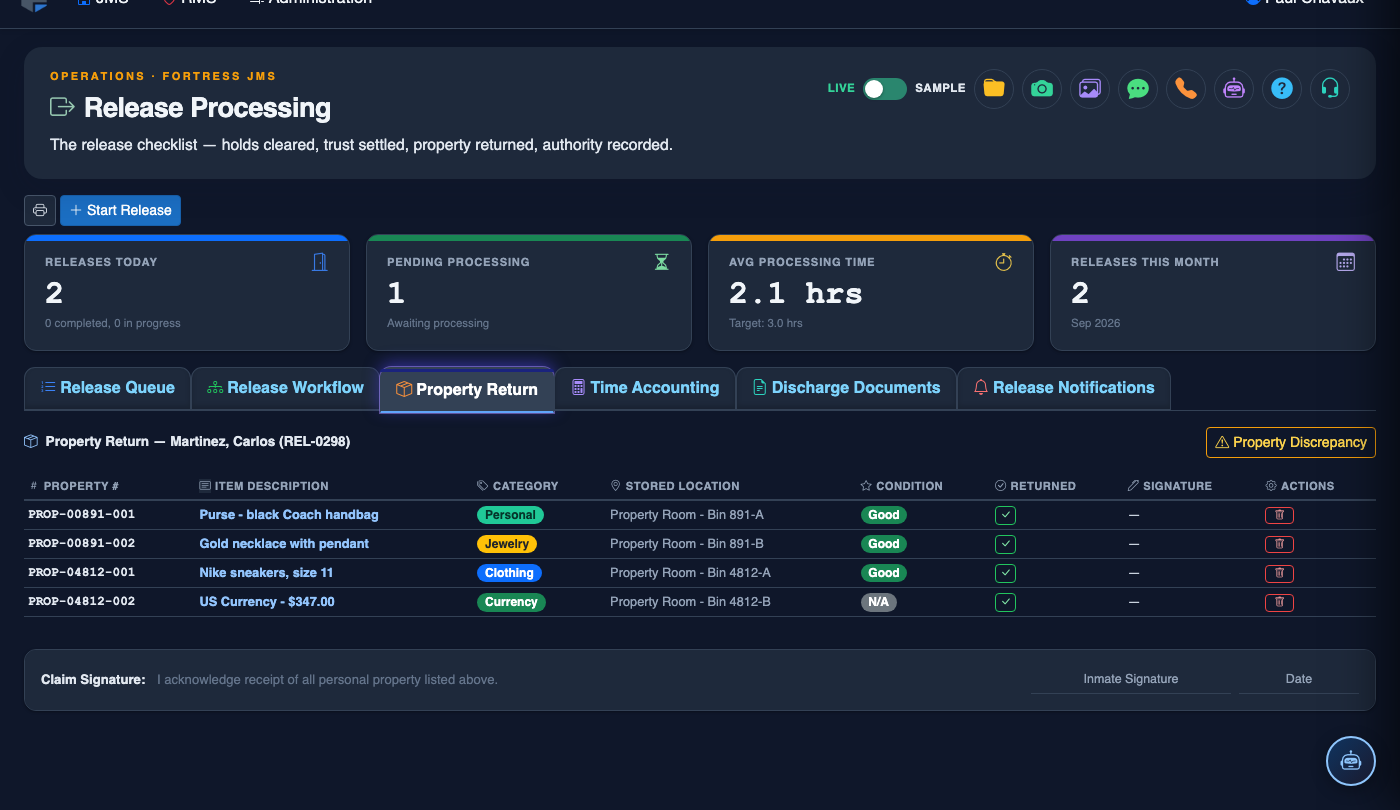Viewport: 1400px width, 810px height.
Task: Click the Property Discrepancy button
Action: (x=1290, y=442)
